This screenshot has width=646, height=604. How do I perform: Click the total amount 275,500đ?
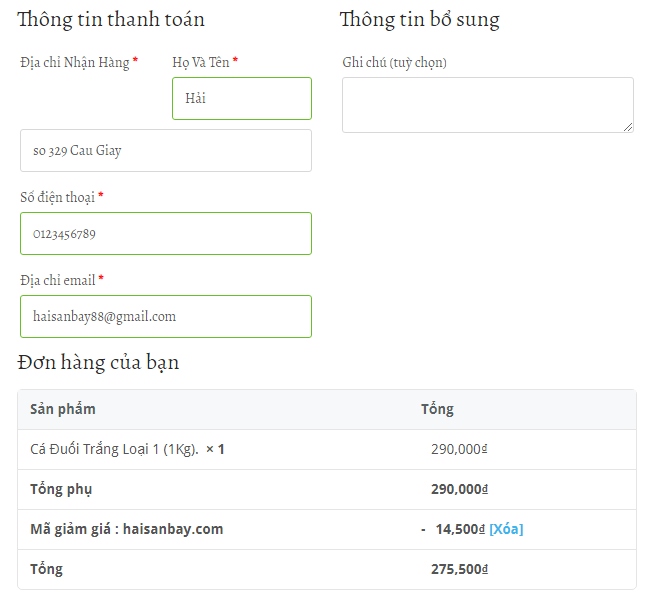pos(459,569)
